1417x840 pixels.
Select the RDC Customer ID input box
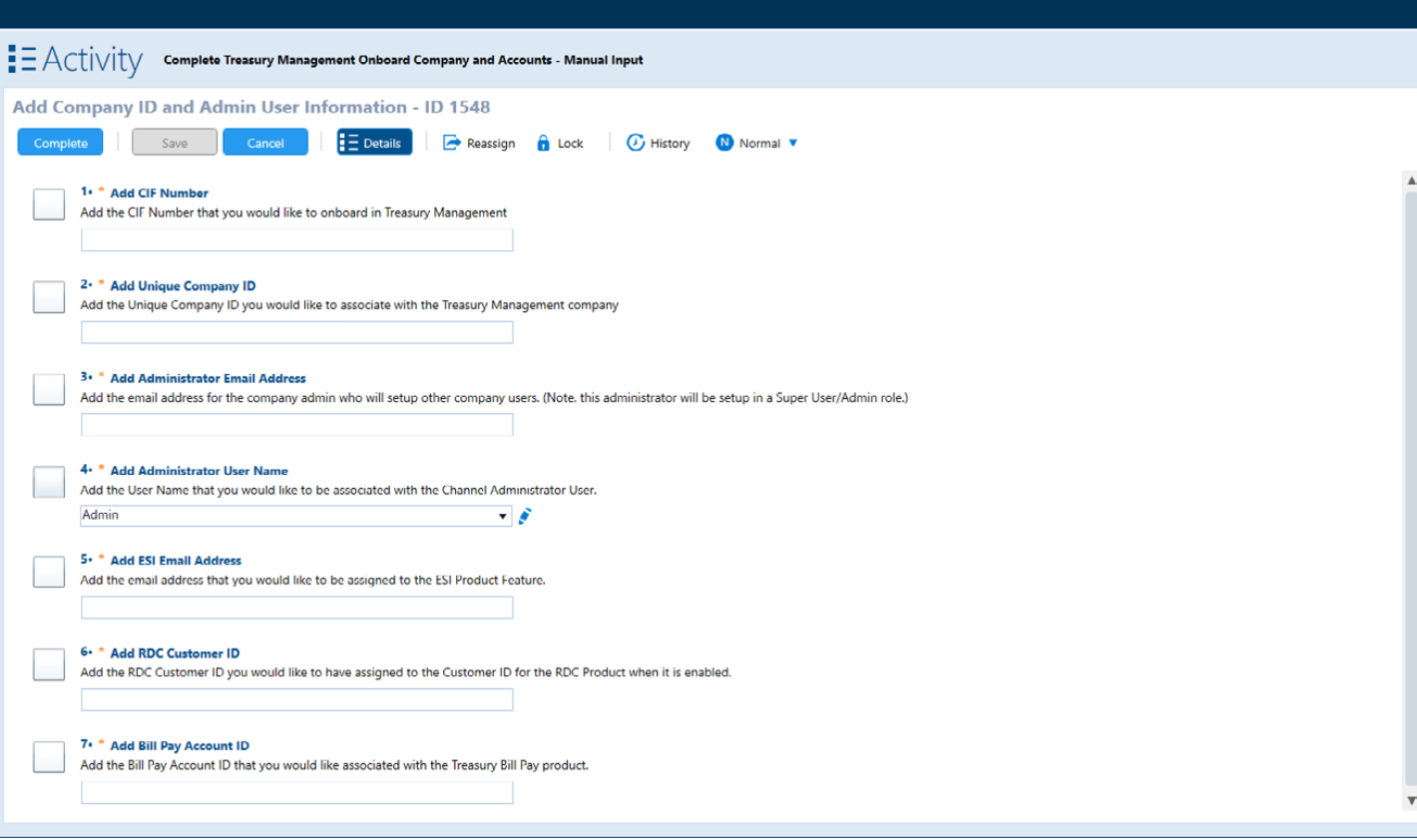(296, 699)
